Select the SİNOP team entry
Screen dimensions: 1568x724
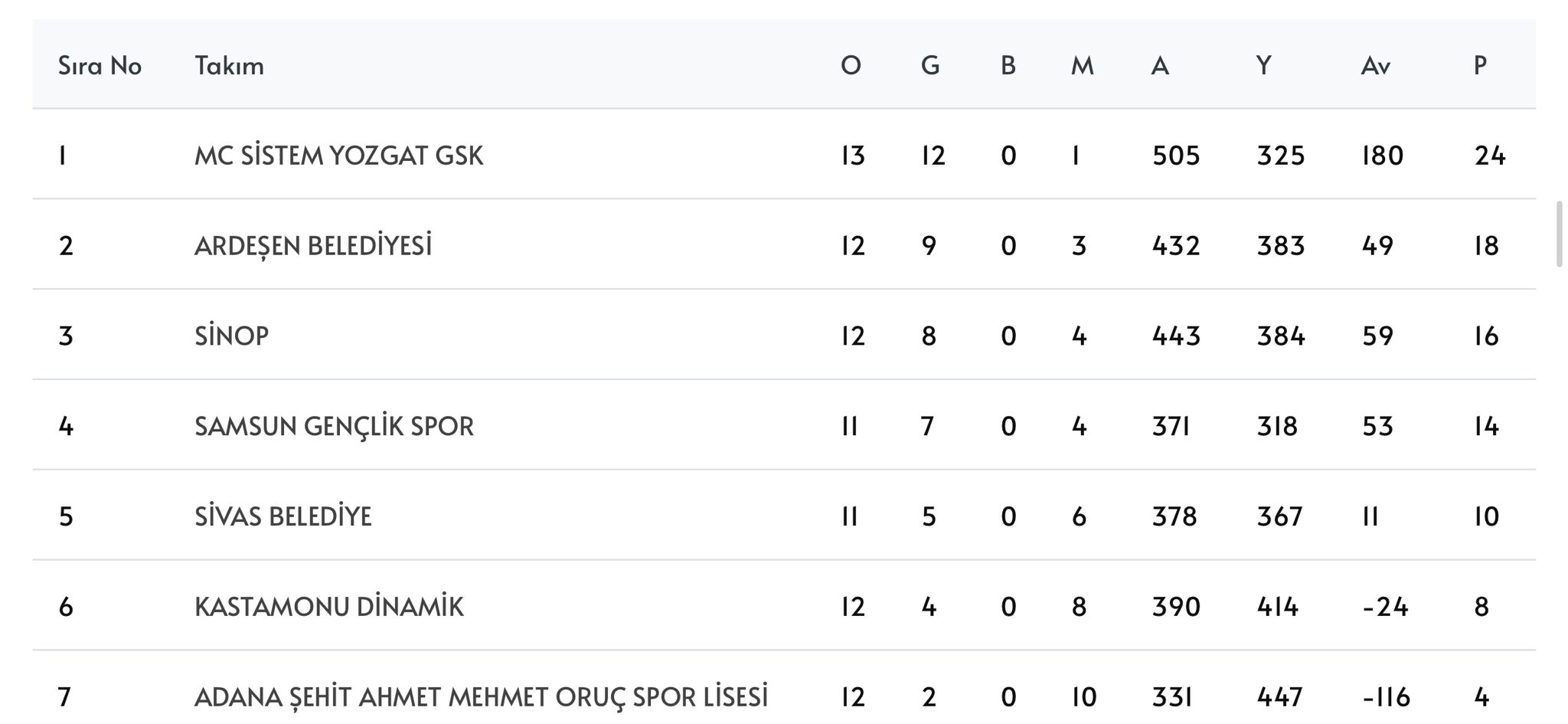(x=231, y=336)
